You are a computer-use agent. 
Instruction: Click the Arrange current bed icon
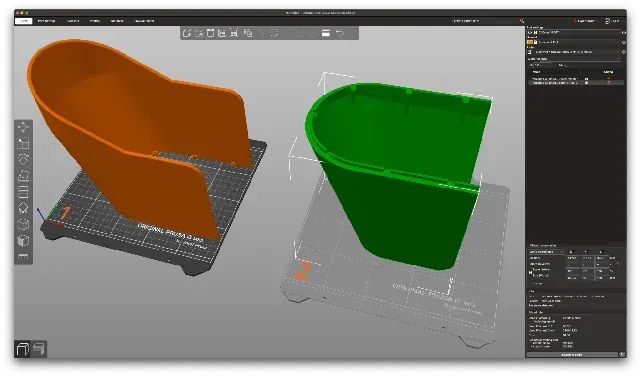[234, 33]
